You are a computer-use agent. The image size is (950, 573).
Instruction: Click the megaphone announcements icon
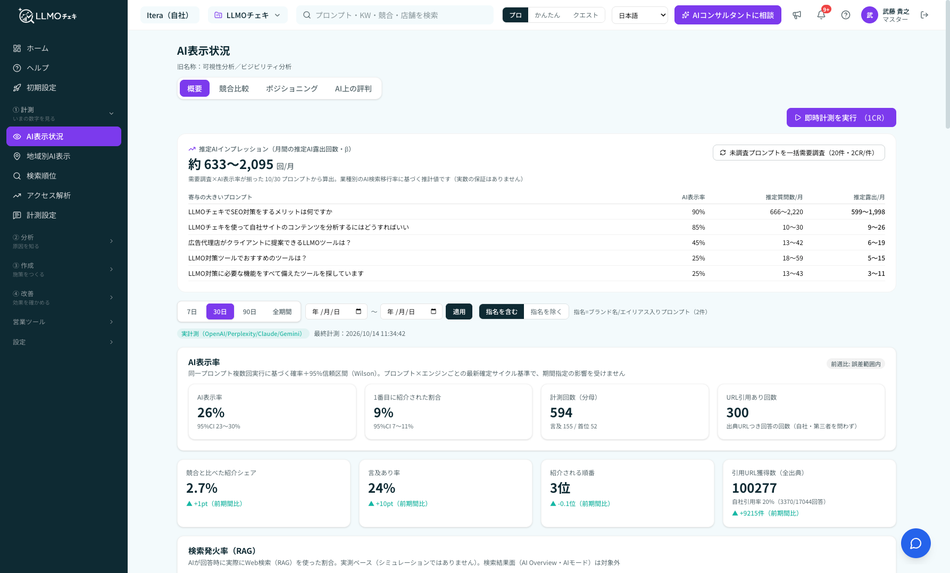point(797,15)
